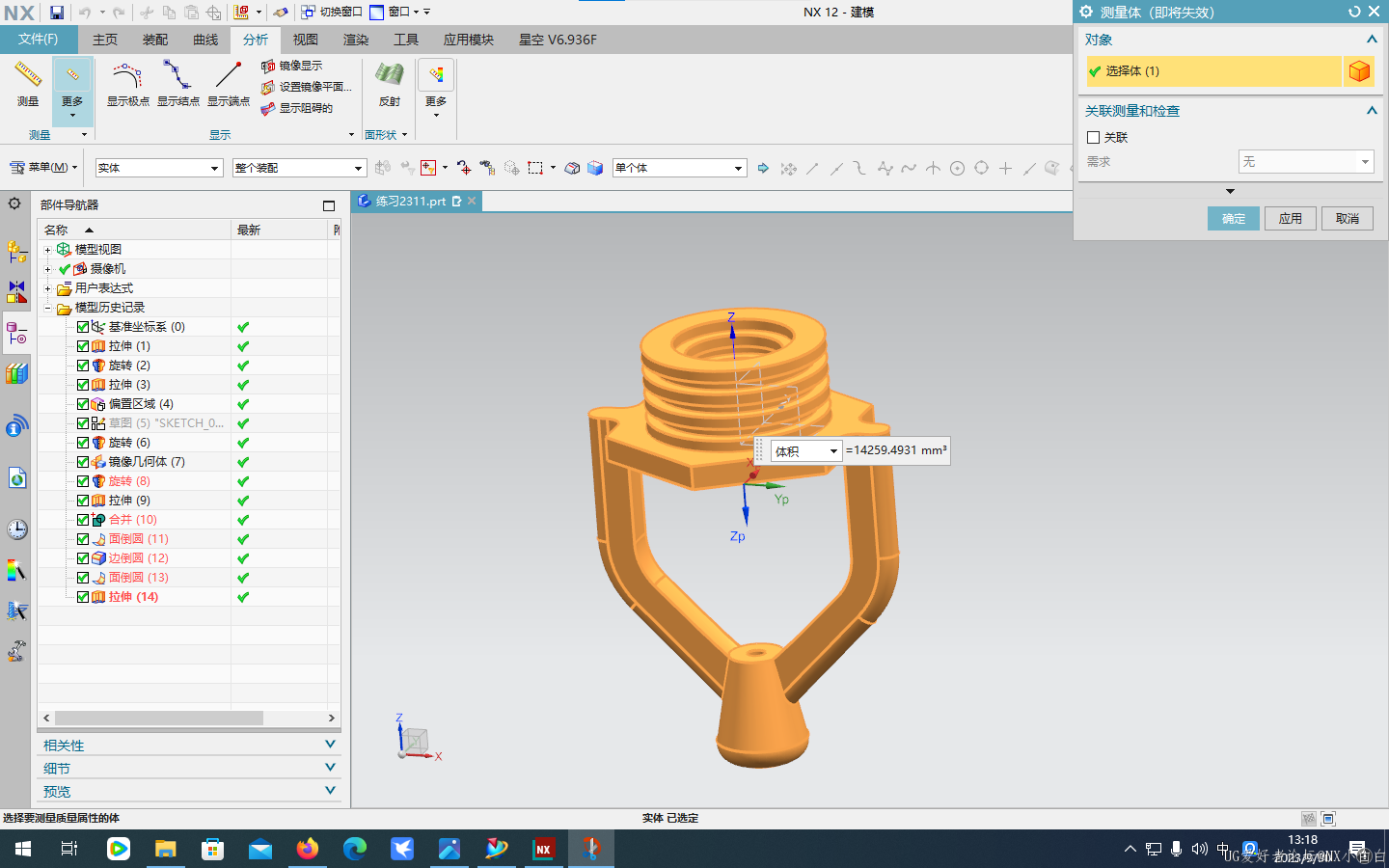
Task: Open the Assembly Navigator sidebar icon
Action: 16,252
